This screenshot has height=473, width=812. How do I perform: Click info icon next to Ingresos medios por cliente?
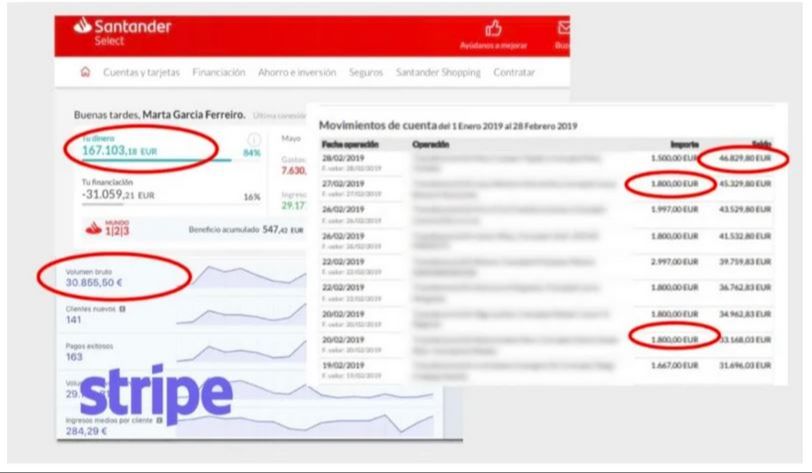pyautogui.click(x=160, y=420)
